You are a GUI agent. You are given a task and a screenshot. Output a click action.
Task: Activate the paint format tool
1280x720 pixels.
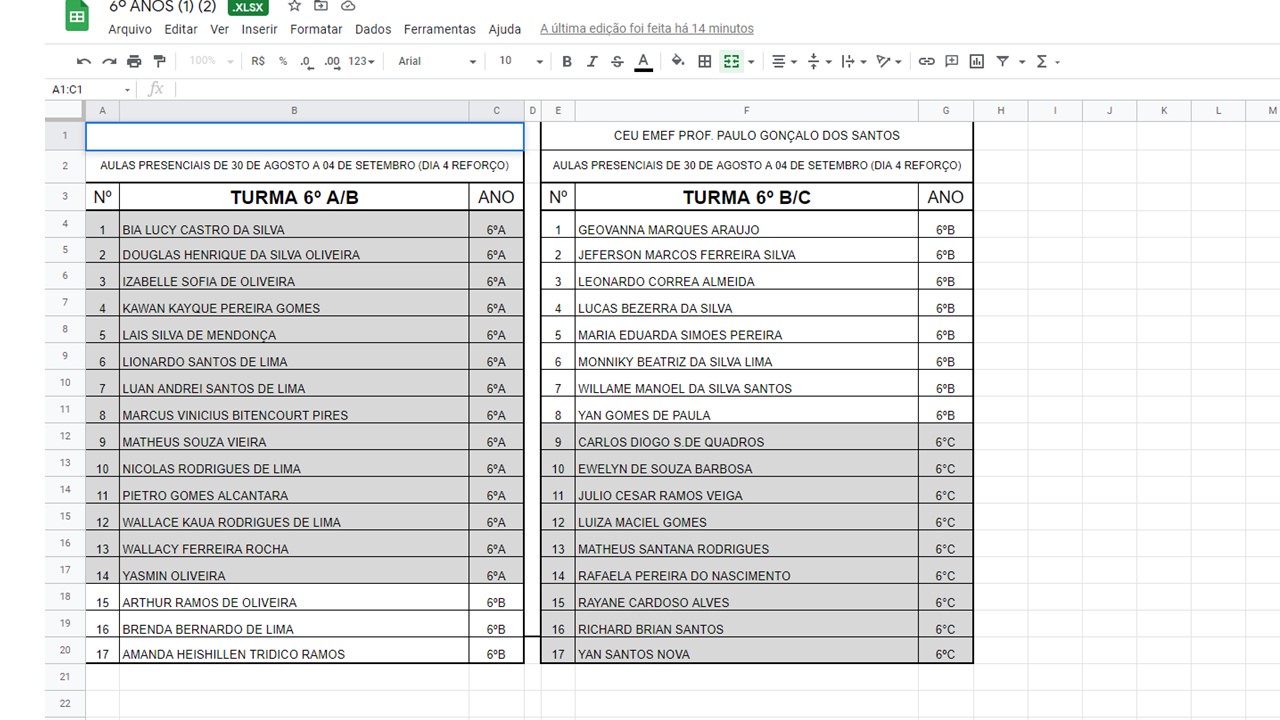click(159, 62)
